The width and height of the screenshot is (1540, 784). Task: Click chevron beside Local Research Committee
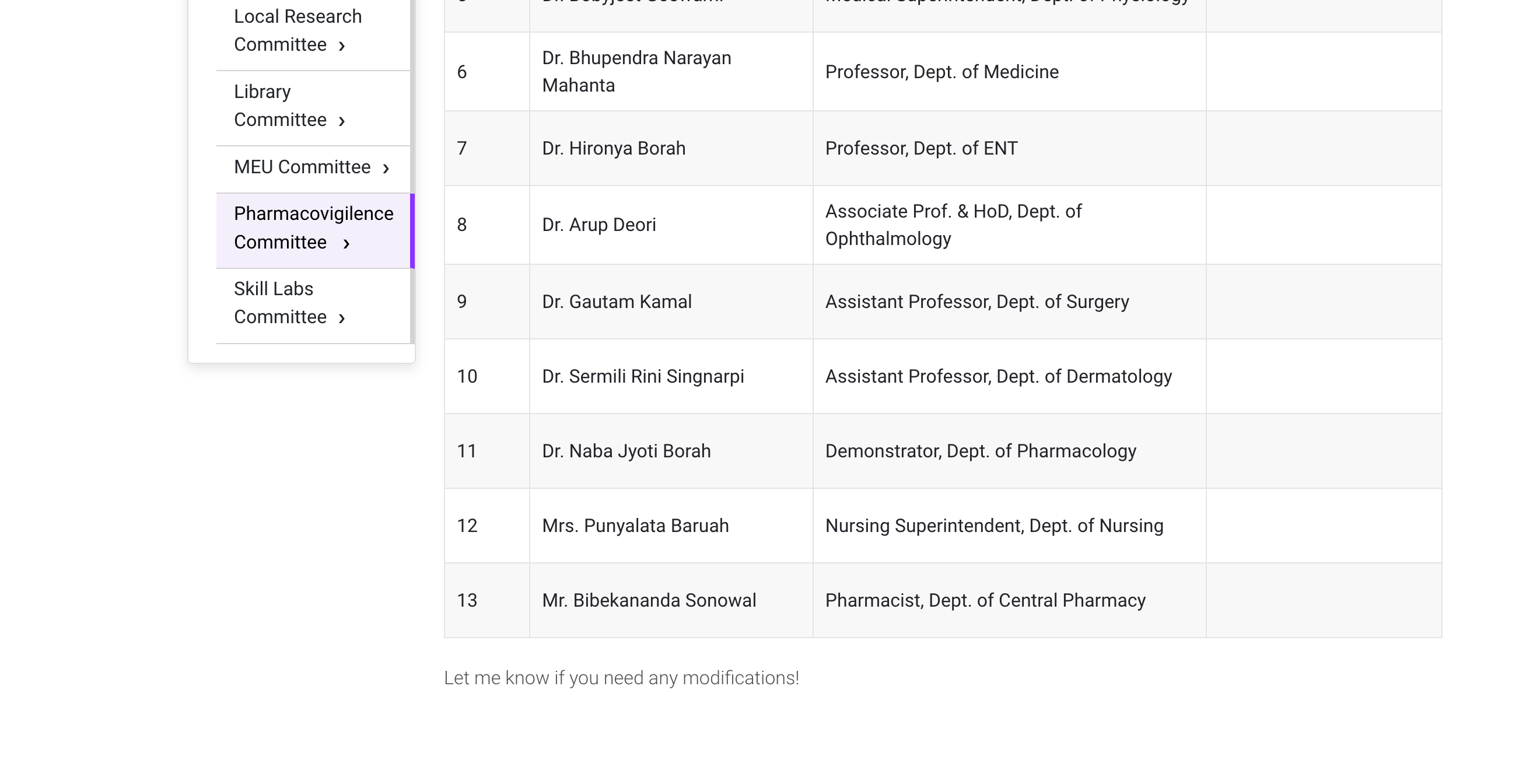point(341,46)
